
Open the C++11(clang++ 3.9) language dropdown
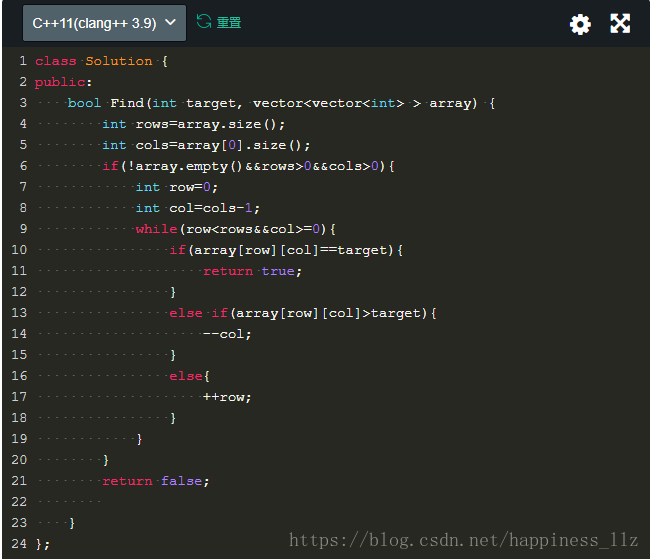[104, 23]
